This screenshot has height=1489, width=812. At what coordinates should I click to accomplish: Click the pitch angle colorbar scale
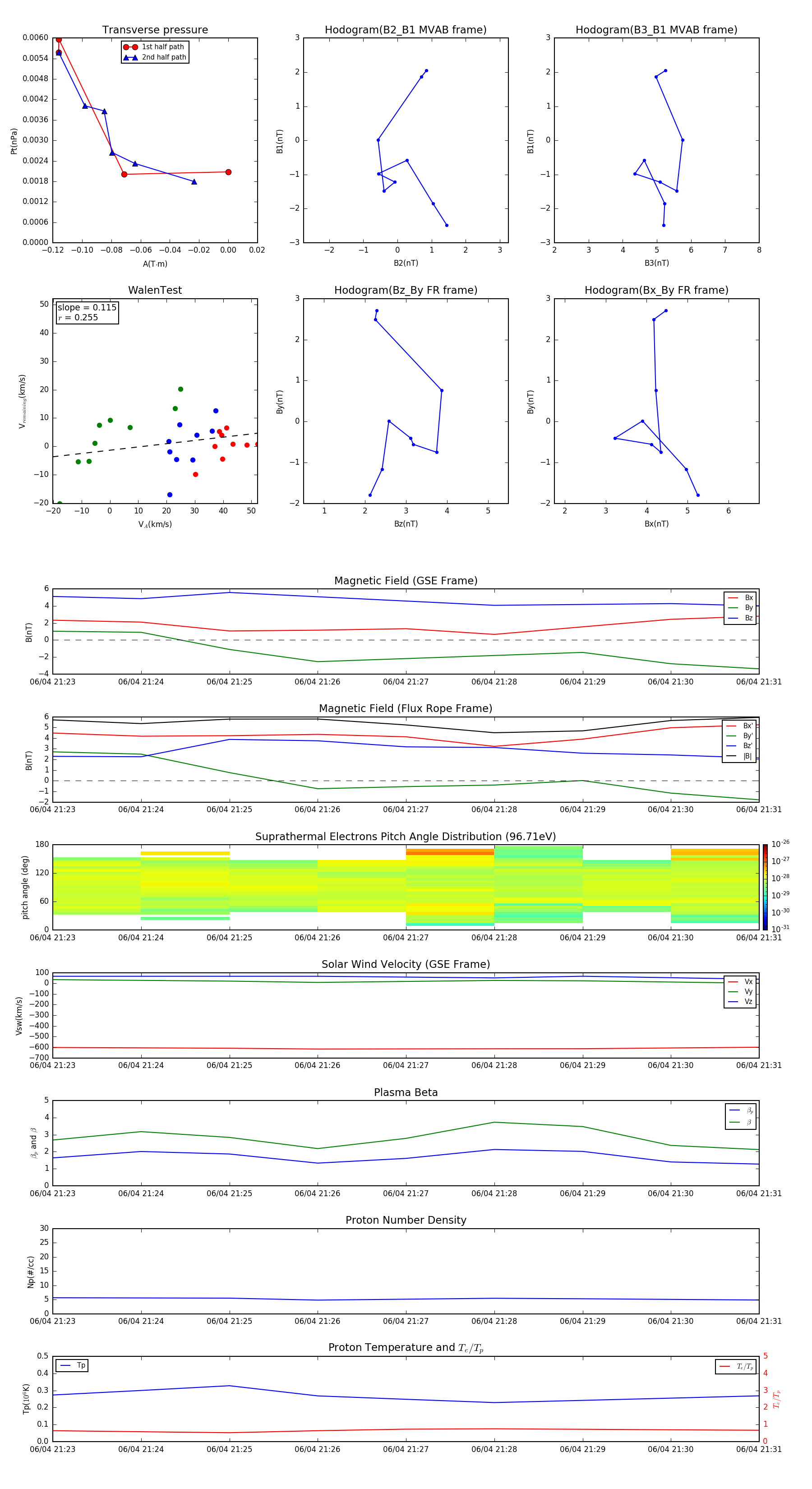765,887
